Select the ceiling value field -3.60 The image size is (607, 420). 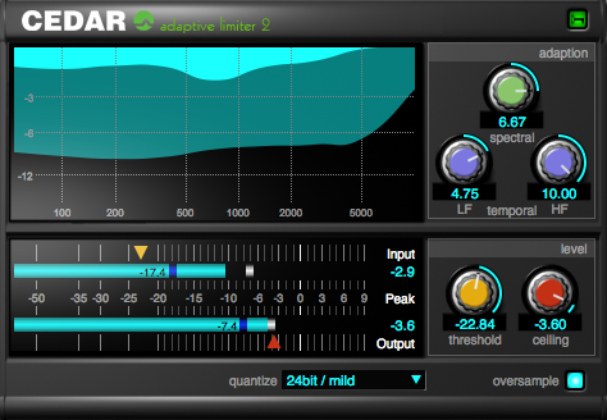click(550, 324)
